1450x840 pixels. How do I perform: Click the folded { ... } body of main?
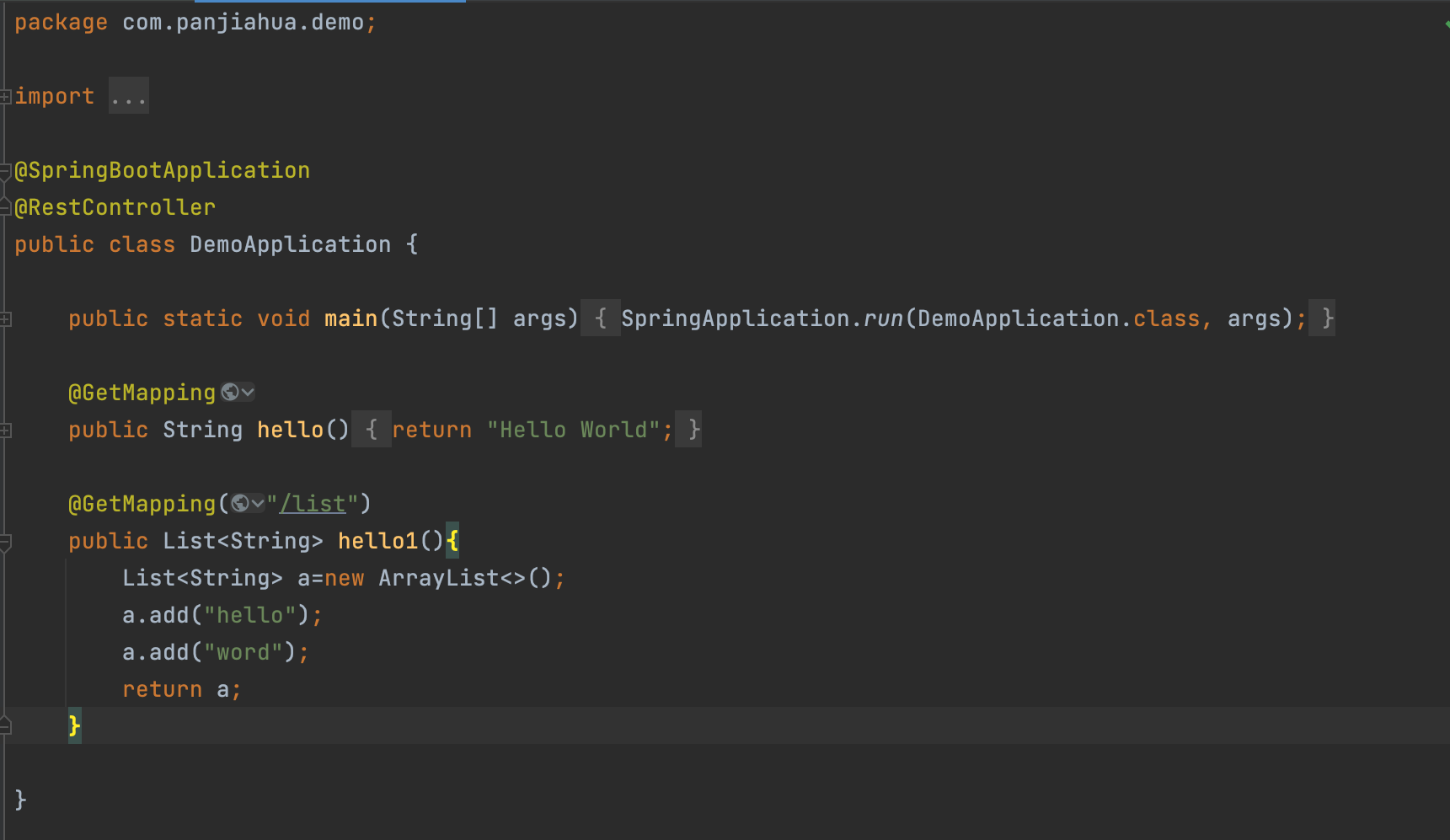pyautogui.click(x=601, y=318)
